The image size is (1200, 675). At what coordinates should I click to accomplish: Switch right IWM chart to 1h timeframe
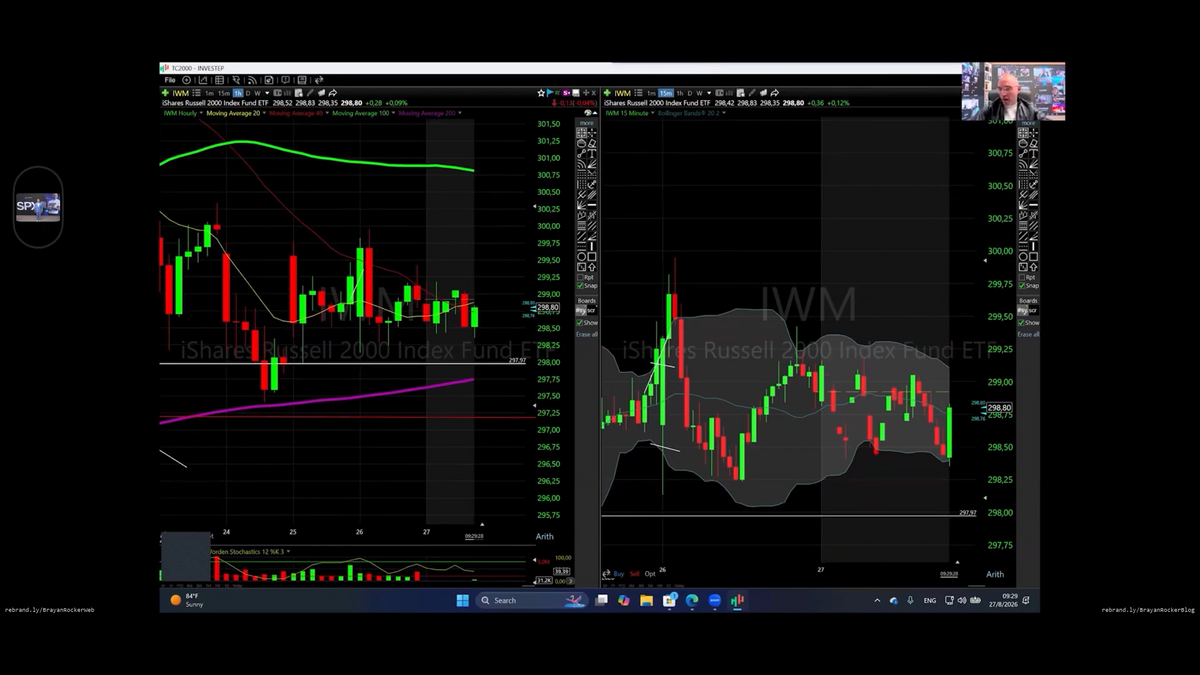tap(680, 93)
